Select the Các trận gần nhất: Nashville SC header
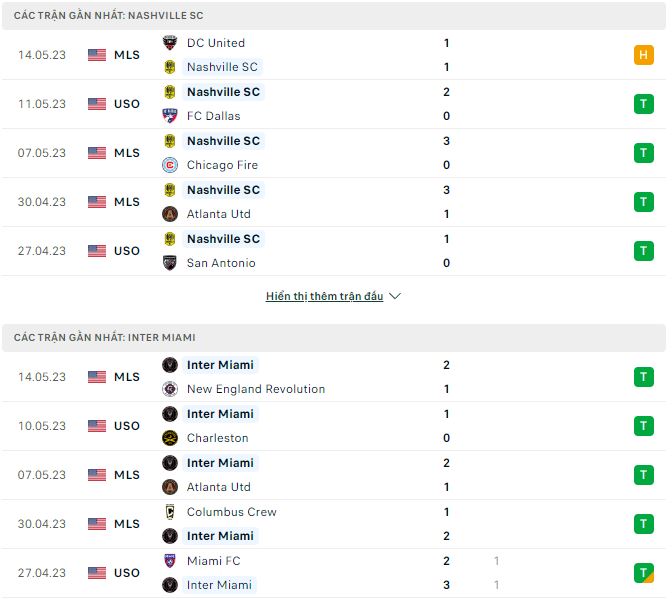 point(109,16)
